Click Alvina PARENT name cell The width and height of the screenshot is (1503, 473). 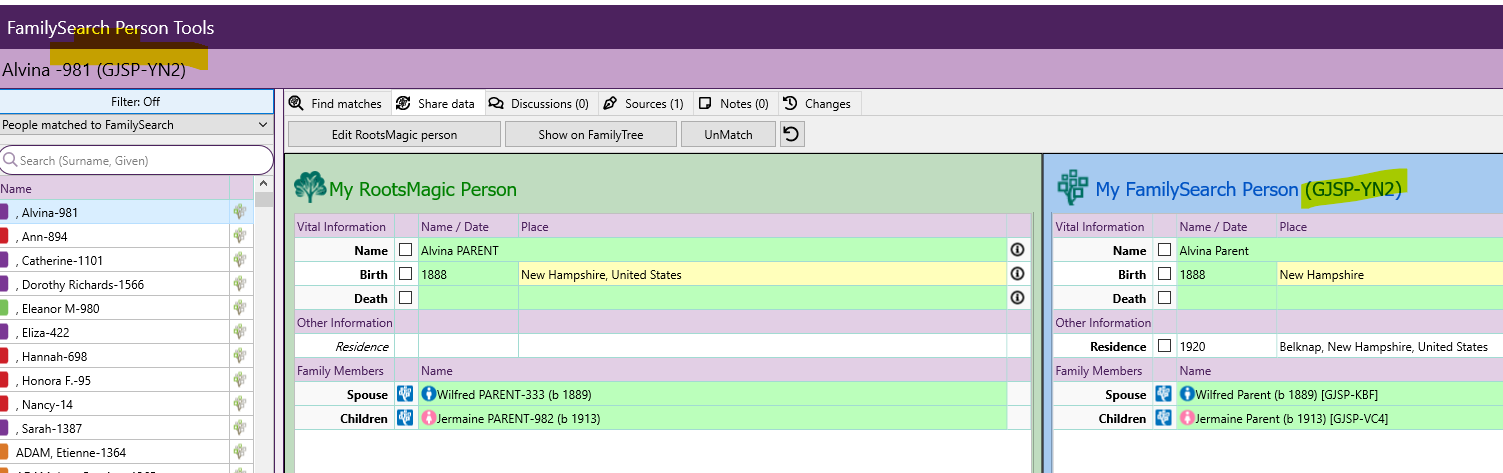(712, 250)
